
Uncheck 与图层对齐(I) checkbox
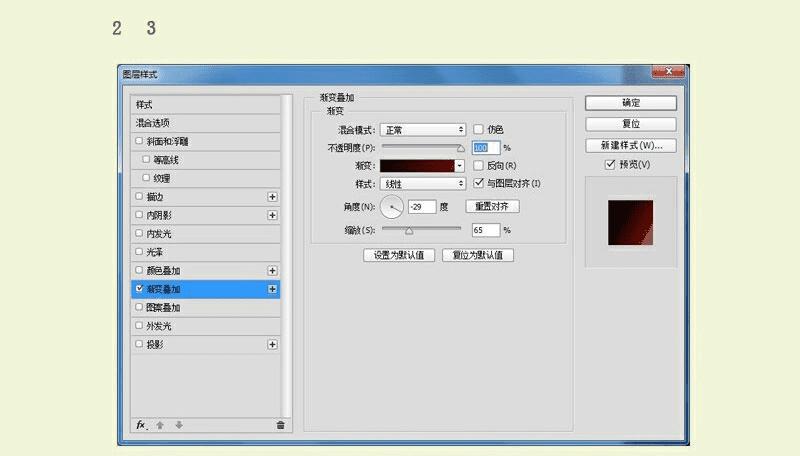click(478, 183)
